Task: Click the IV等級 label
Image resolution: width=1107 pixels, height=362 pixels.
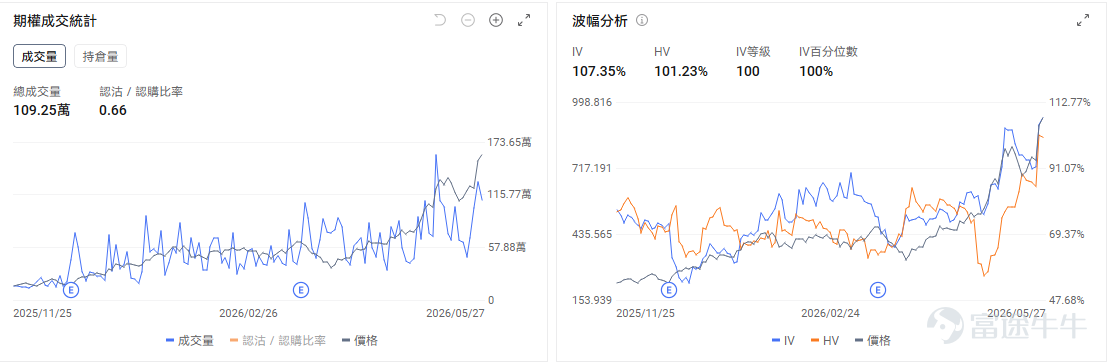Action: click(753, 52)
